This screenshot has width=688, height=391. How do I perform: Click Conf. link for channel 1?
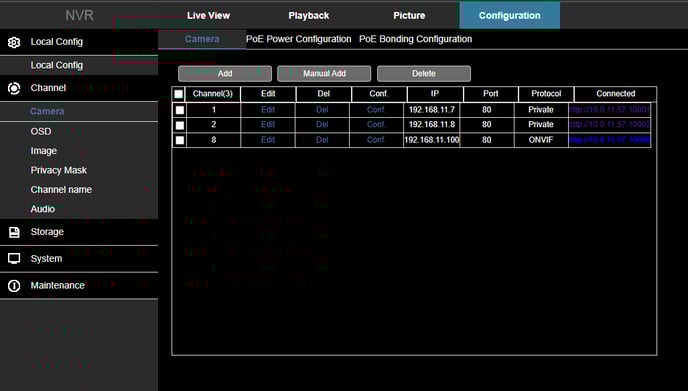pyautogui.click(x=376, y=110)
